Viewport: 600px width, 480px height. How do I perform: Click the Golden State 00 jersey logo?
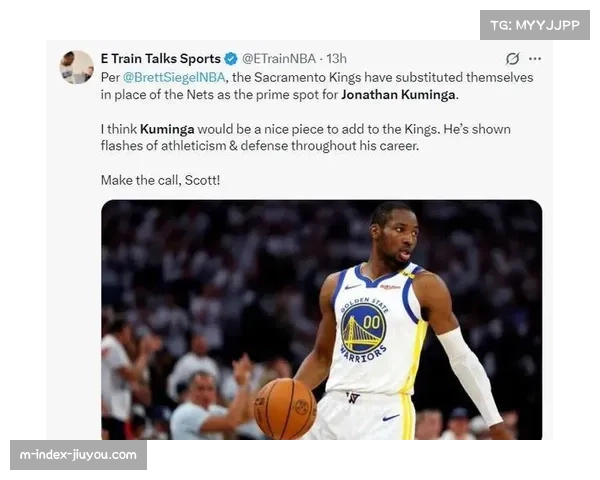(x=364, y=329)
